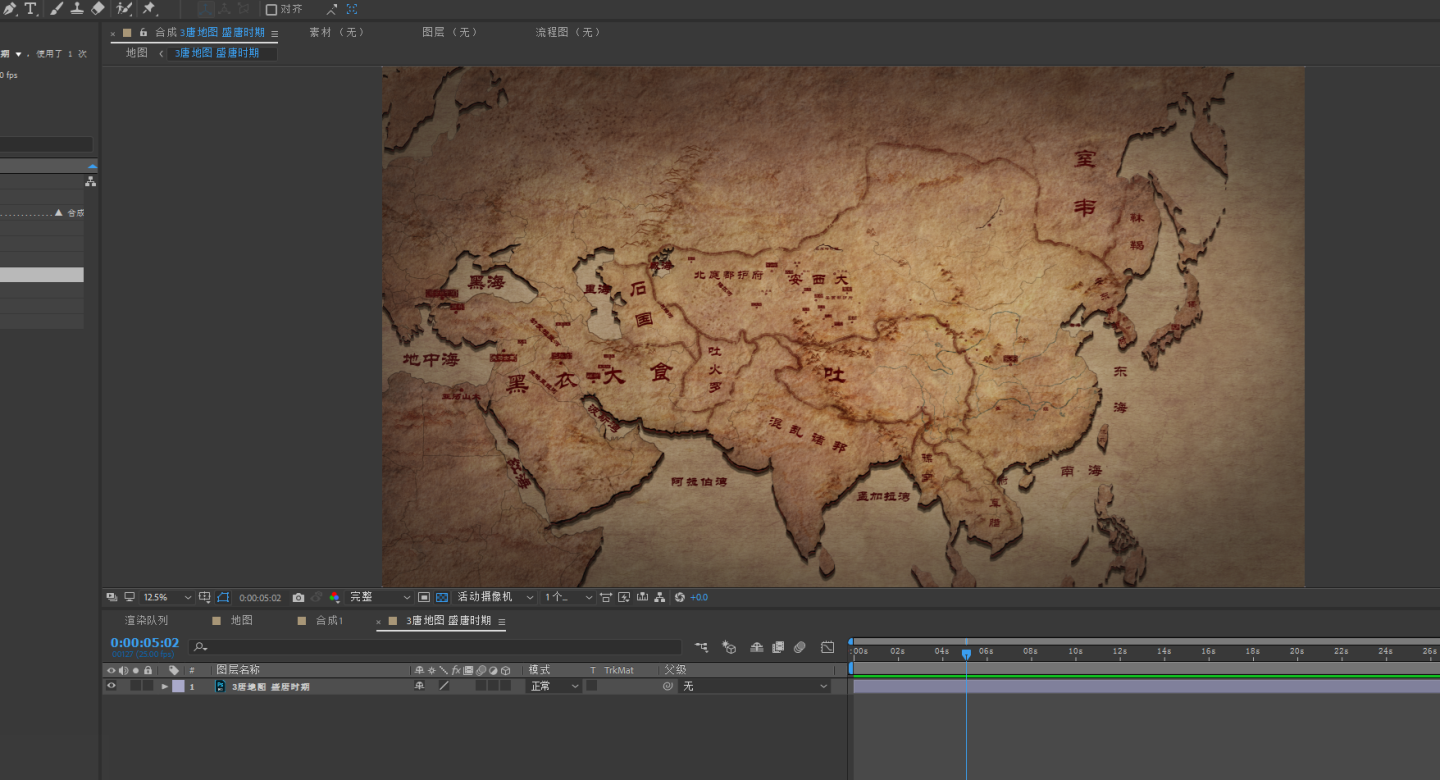Screen dimensions: 1440x780
Task: Click the parent pick whip spiral icon
Action: coord(667,686)
